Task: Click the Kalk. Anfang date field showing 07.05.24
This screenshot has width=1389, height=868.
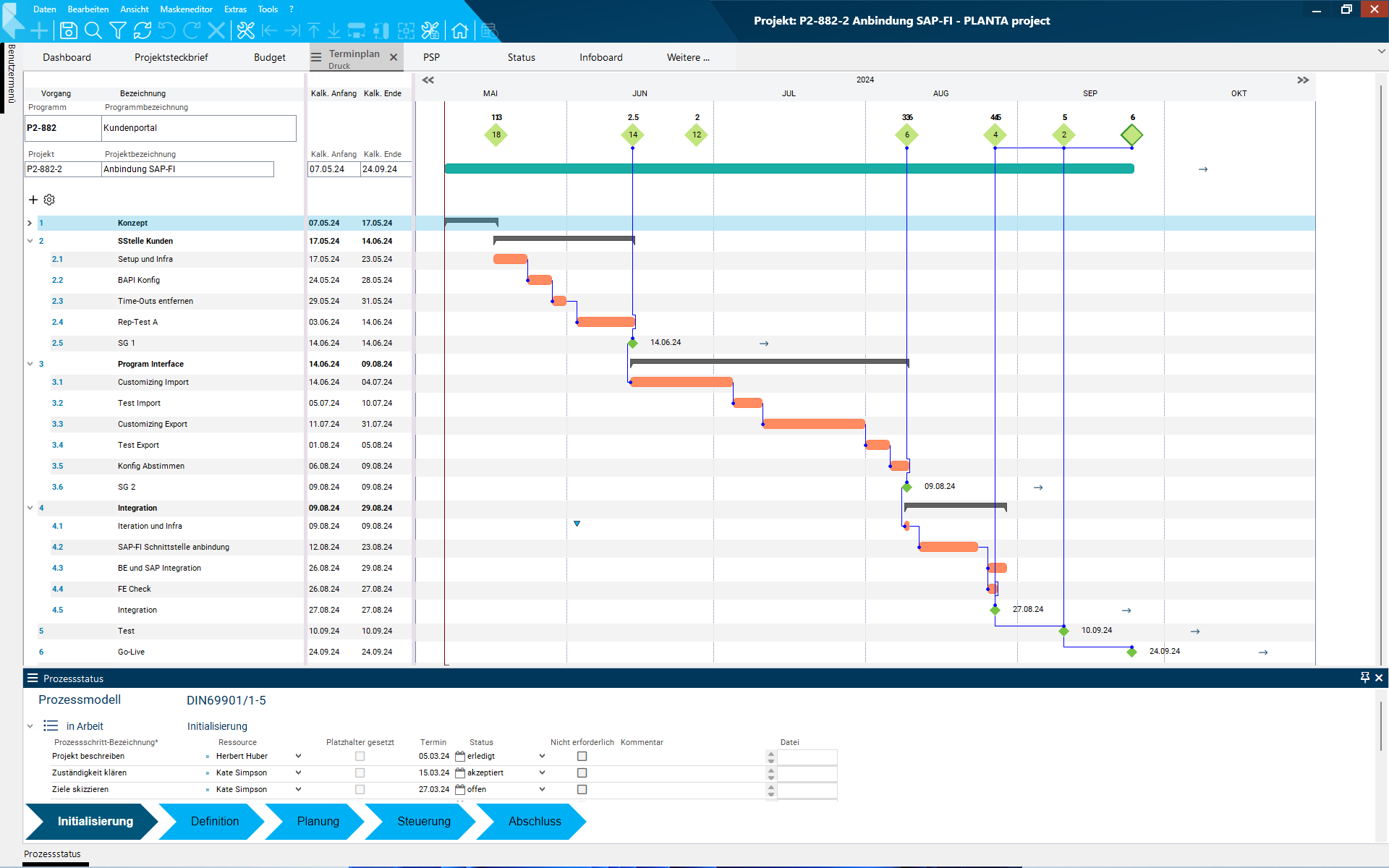Action: 333,169
